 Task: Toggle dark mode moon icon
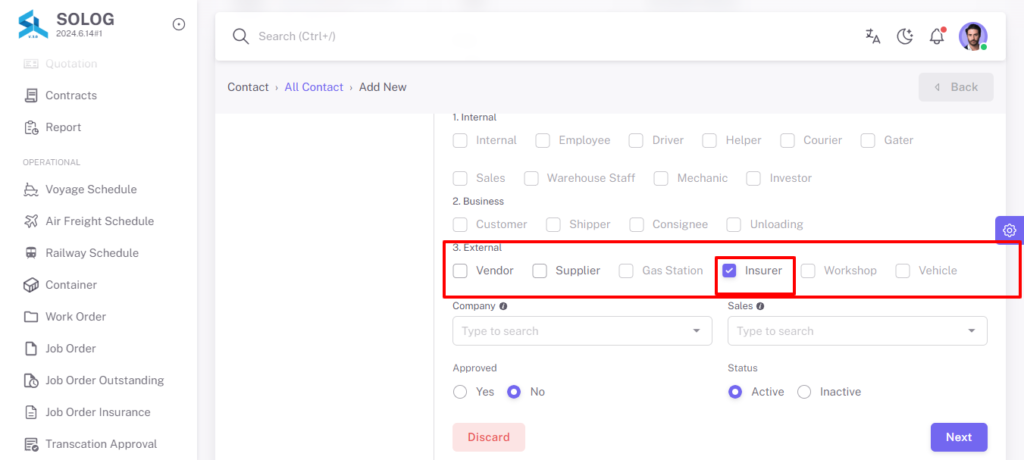[904, 37]
